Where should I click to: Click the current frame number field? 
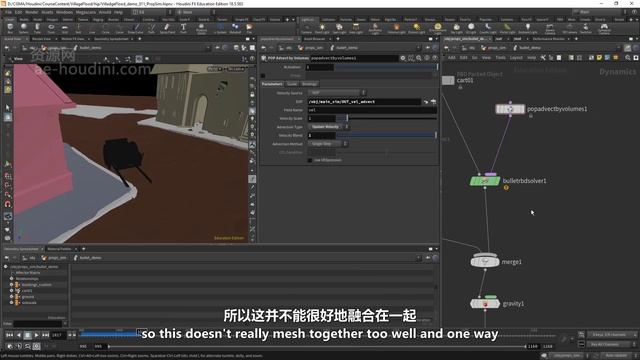58,335
